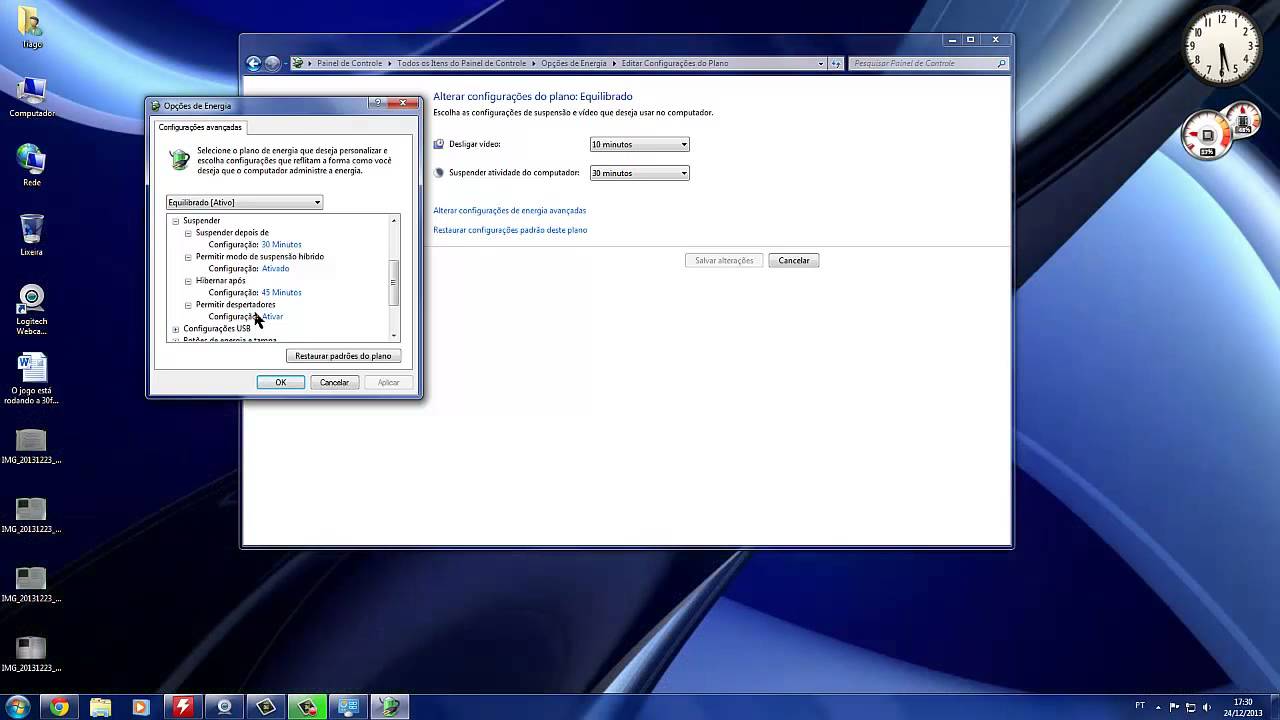Click the settings tree scroll up arrow

[x=394, y=220]
